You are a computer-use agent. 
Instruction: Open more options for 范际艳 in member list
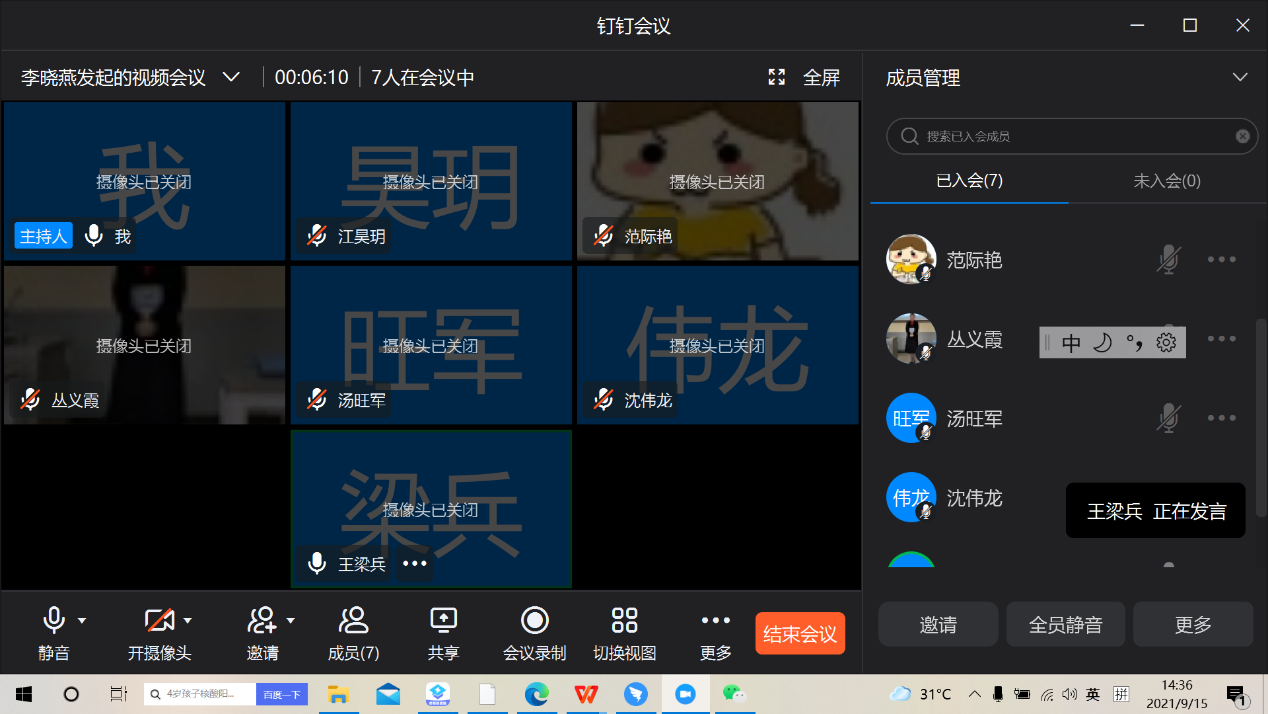point(1221,260)
